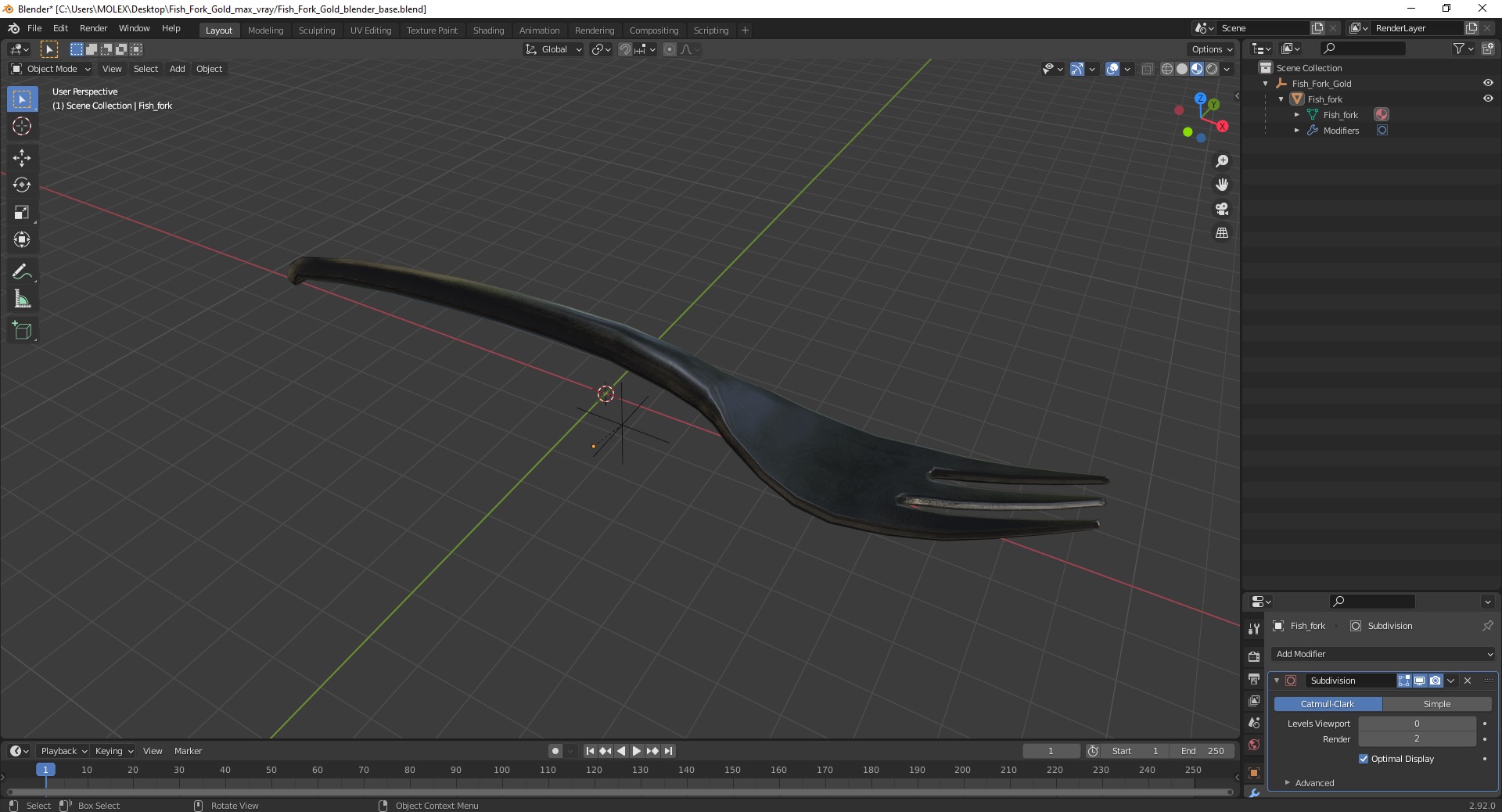
Task: Open the View Layer properties tab
Action: [1254, 701]
